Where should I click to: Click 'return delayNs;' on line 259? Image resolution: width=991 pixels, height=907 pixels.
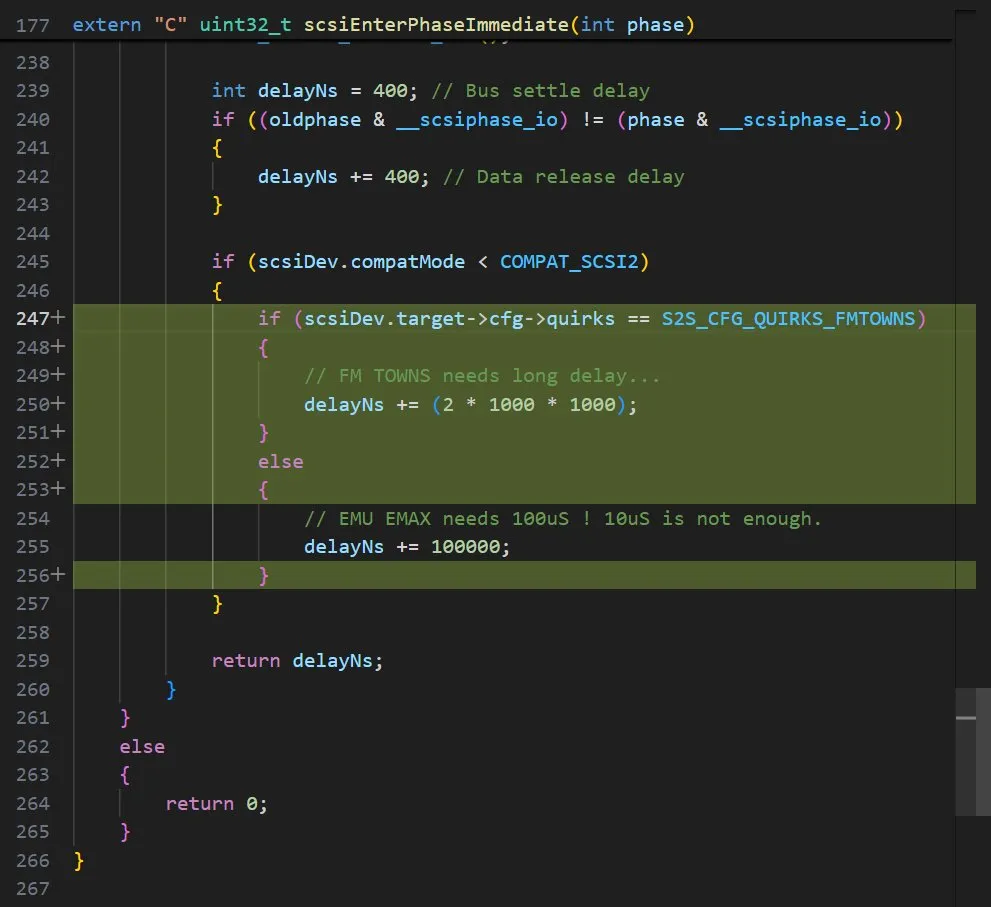[x=297, y=661]
